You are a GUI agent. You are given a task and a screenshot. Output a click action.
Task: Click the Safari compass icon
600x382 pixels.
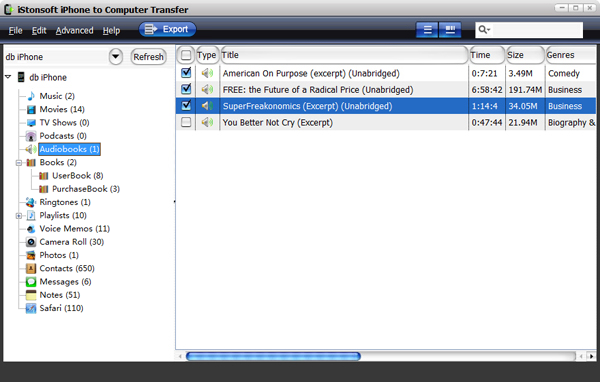click(x=31, y=308)
